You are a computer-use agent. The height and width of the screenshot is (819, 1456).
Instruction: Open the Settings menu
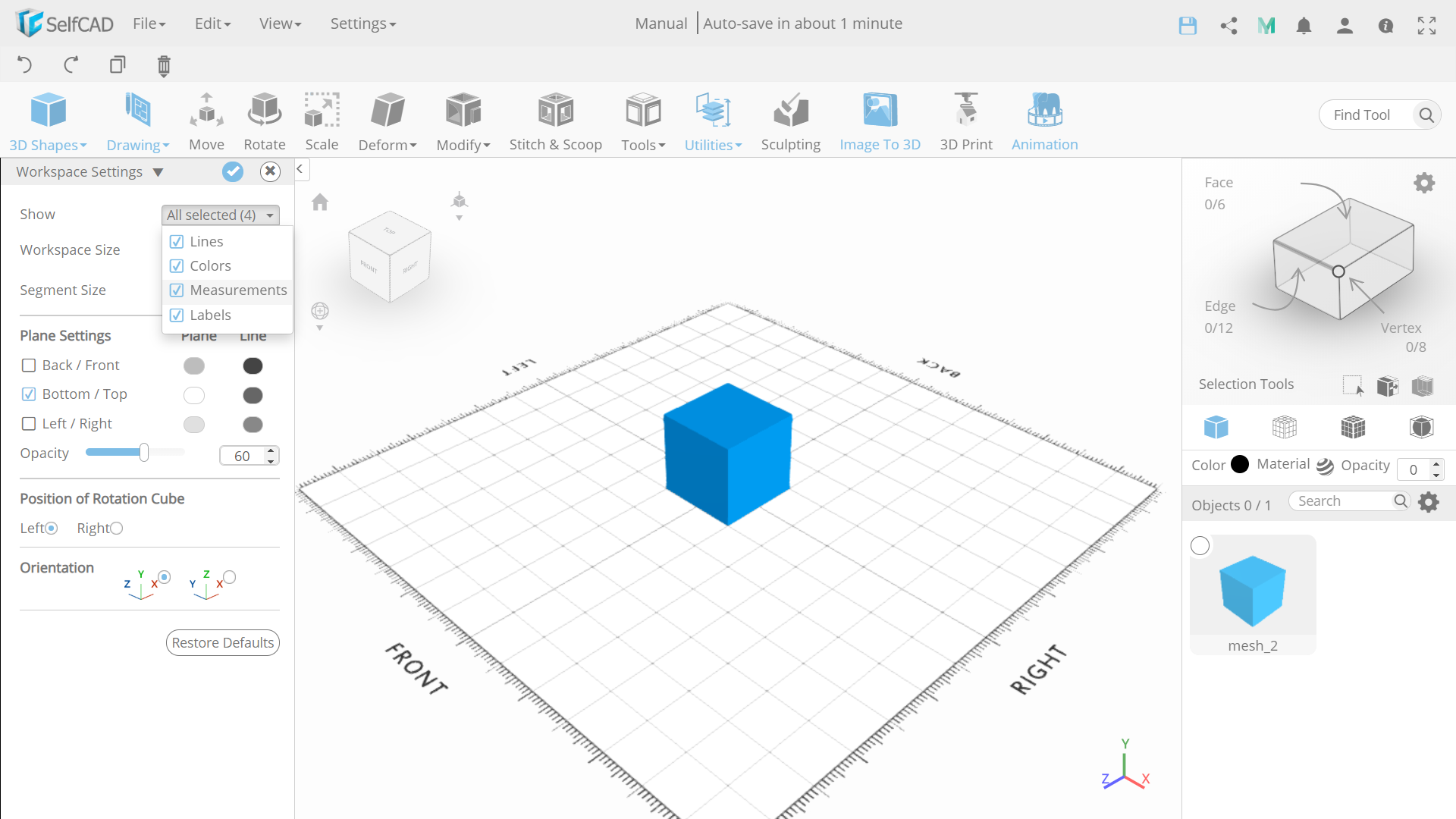[362, 24]
